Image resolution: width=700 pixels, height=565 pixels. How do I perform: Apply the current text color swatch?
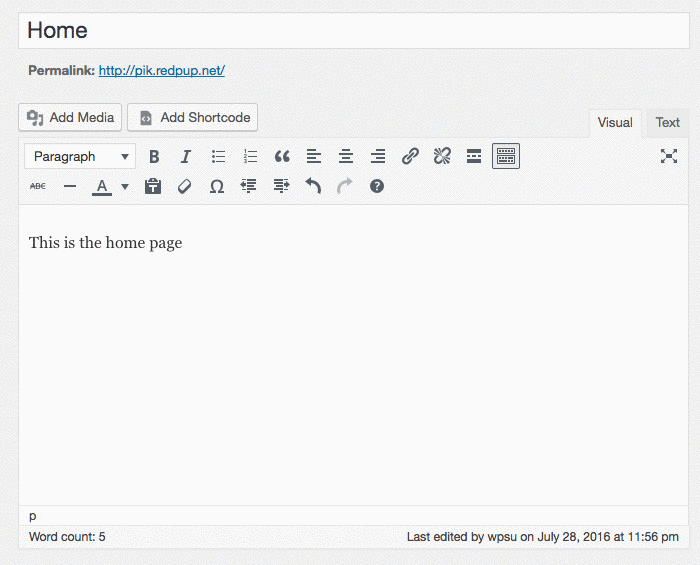point(102,187)
